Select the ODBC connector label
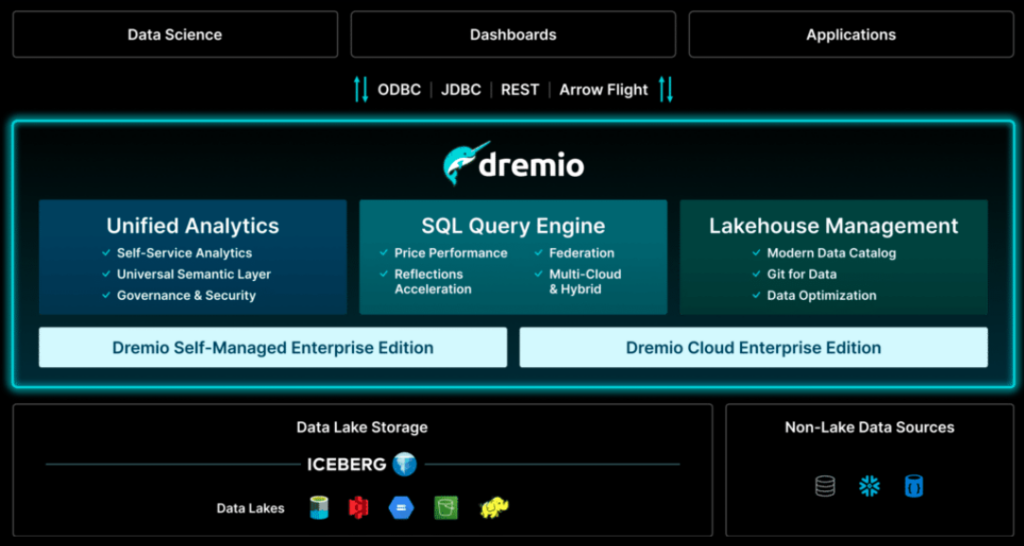The image size is (1024, 546). point(399,89)
